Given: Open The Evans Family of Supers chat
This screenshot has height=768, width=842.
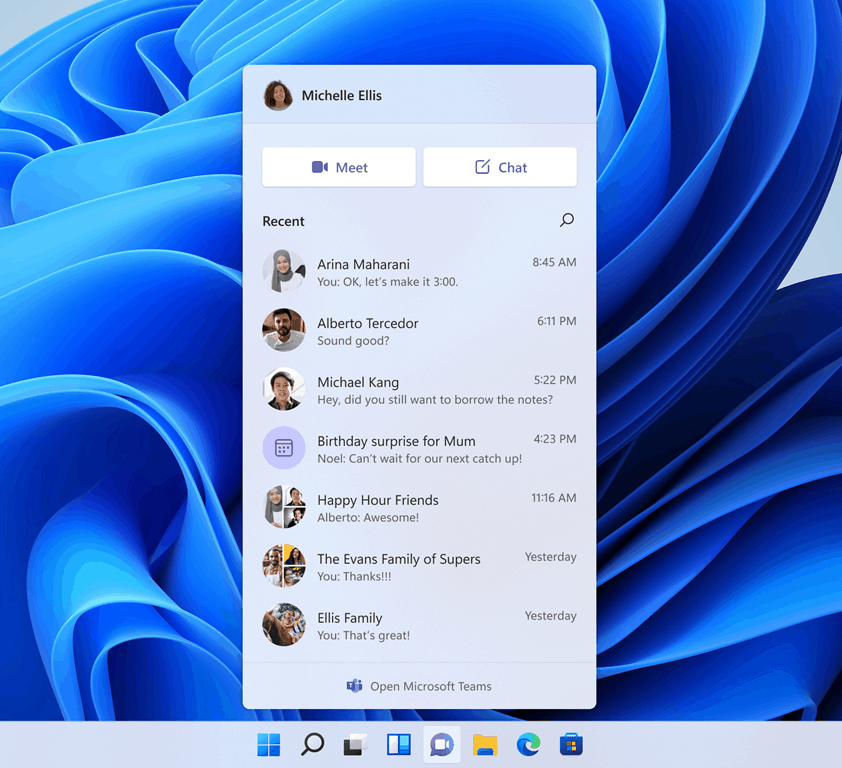Looking at the screenshot, I should pos(419,567).
